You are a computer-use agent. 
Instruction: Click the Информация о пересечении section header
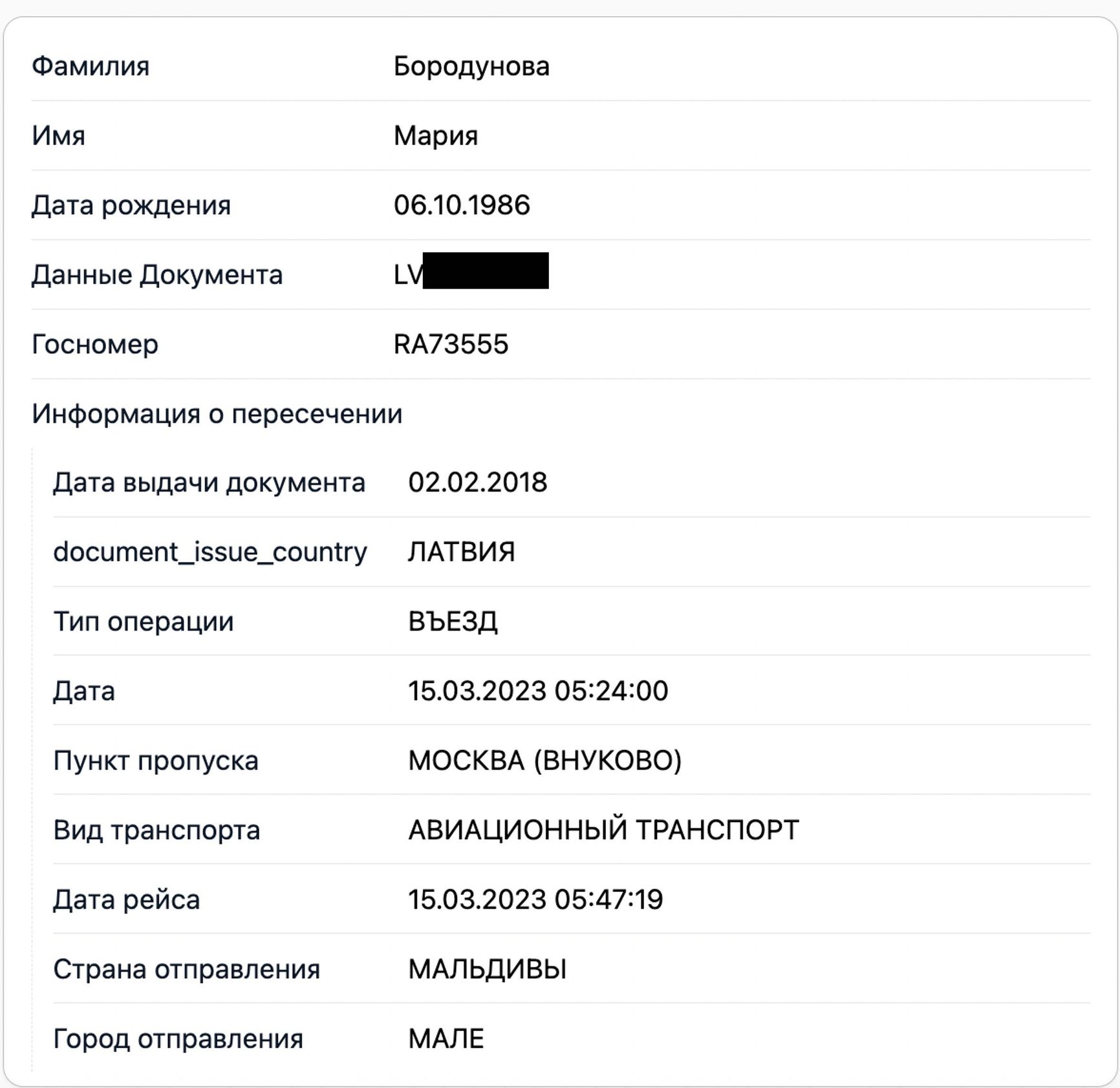click(217, 414)
